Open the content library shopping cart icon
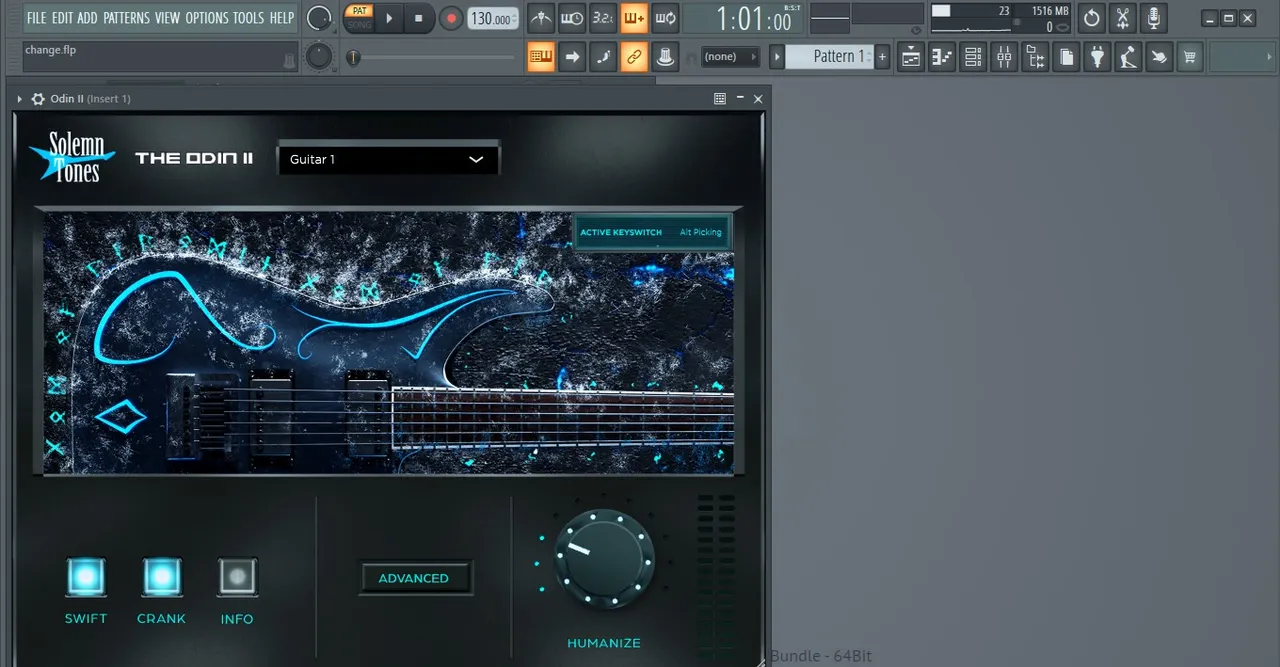Image resolution: width=1280 pixels, height=667 pixels. (x=1190, y=57)
